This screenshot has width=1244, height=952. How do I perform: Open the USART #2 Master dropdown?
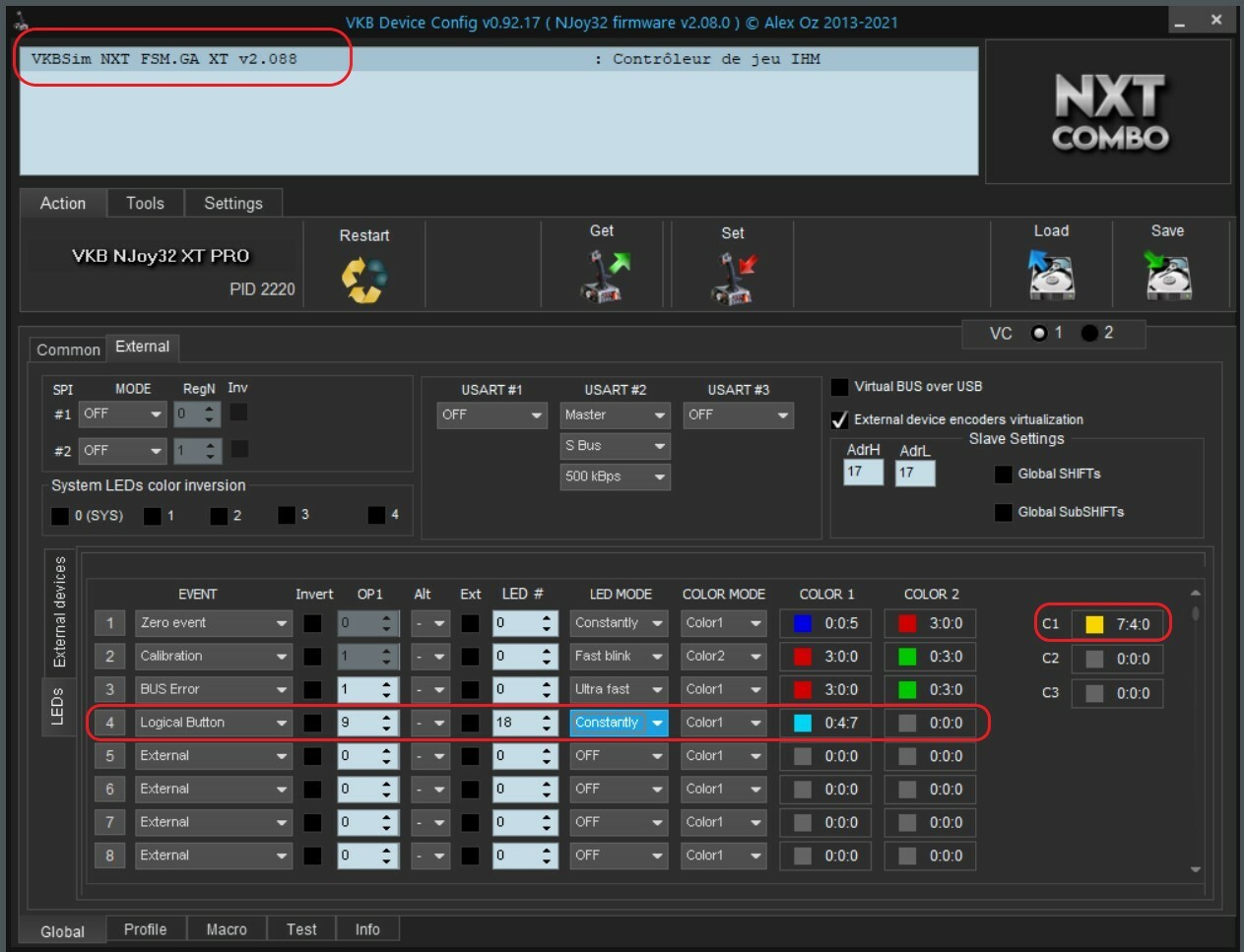[615, 415]
